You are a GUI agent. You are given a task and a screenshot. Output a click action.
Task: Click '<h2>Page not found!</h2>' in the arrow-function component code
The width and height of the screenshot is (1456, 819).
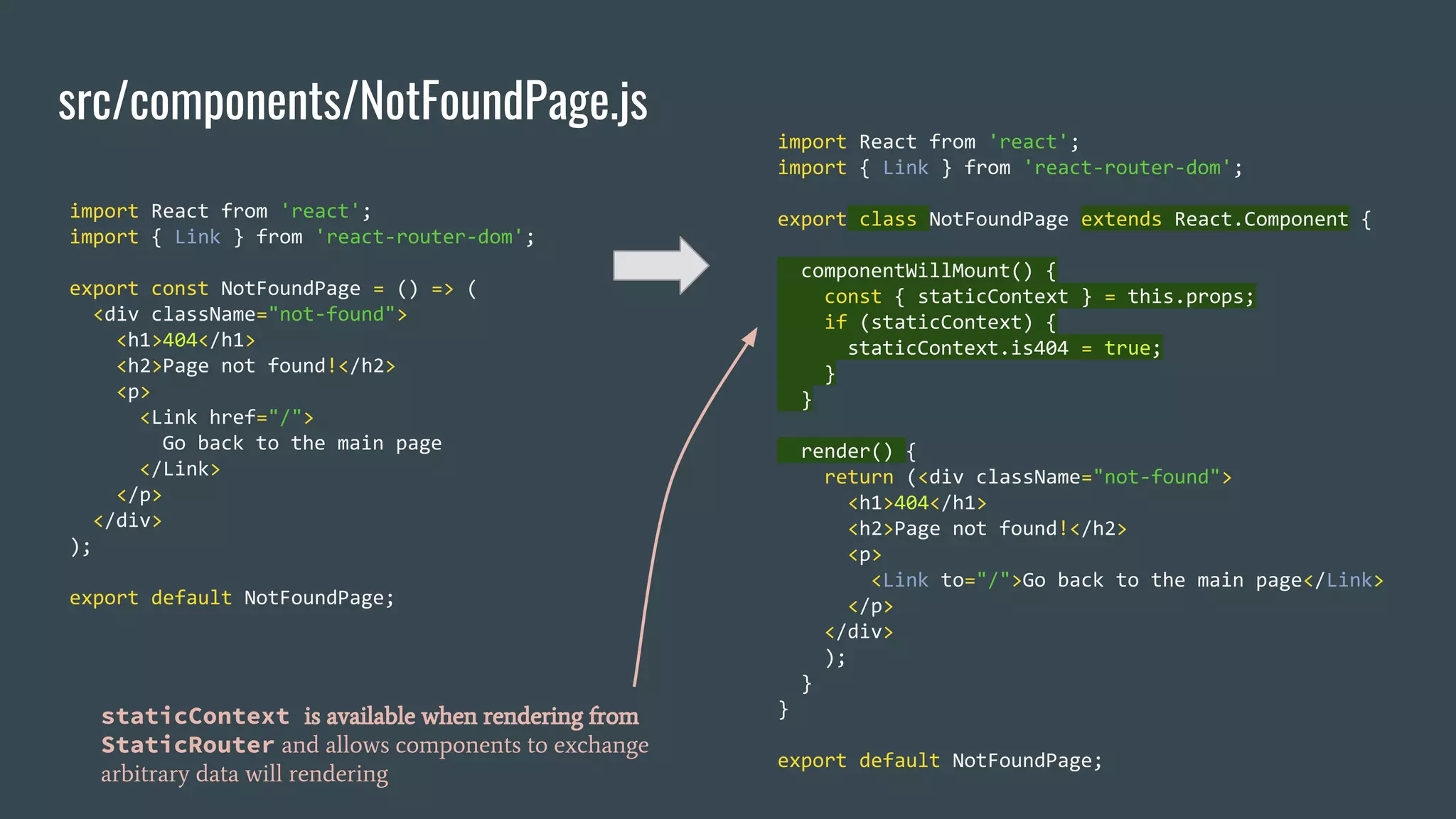point(256,366)
